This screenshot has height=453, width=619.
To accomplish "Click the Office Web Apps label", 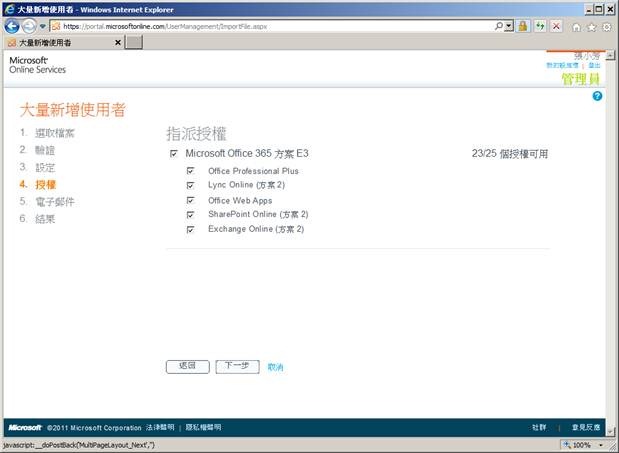I will point(240,200).
